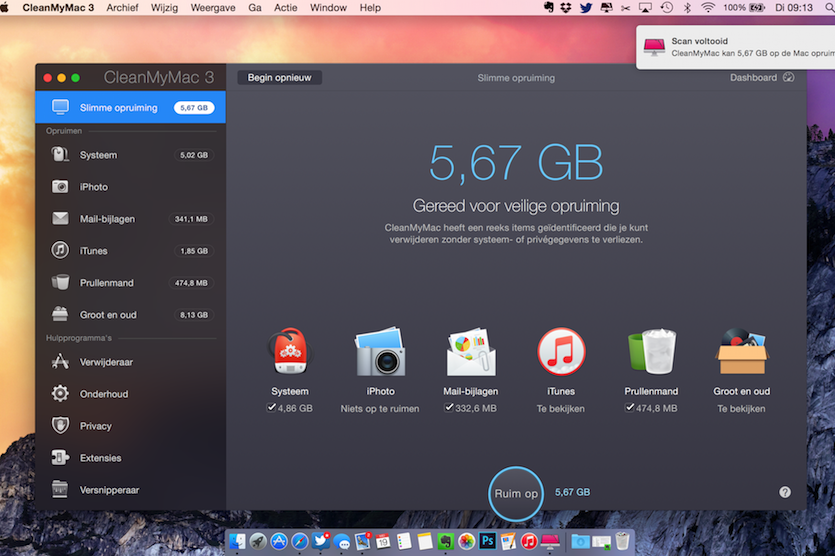Open the Onderhoud utility

point(130,394)
